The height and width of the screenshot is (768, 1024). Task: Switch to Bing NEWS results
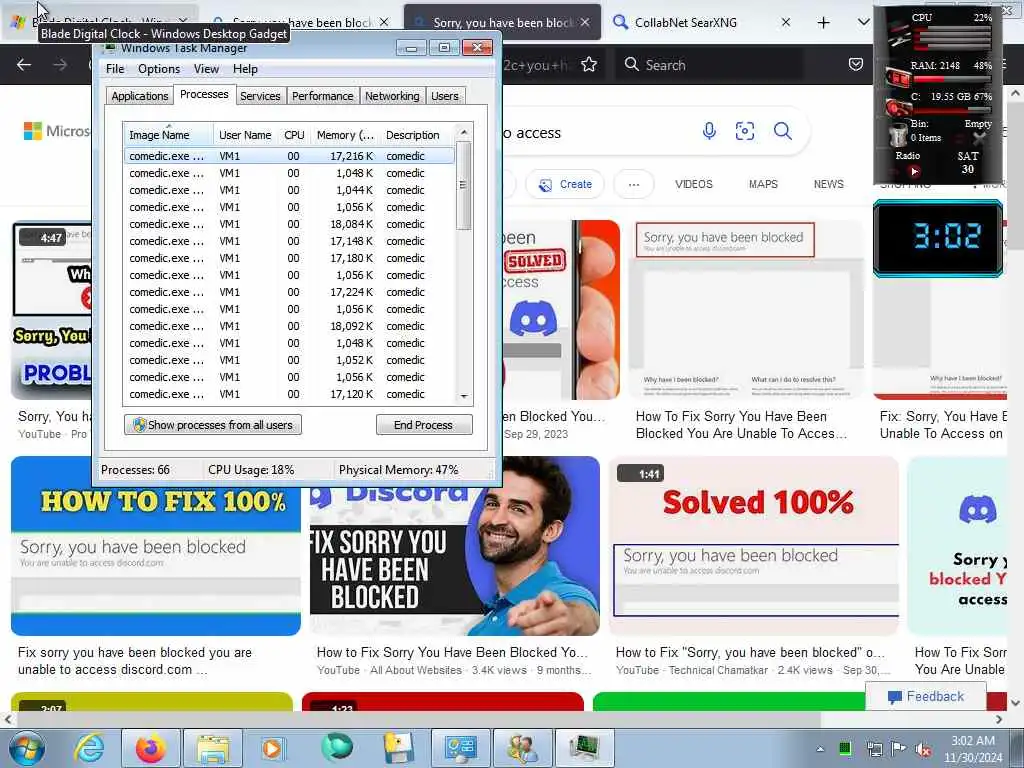click(x=828, y=184)
